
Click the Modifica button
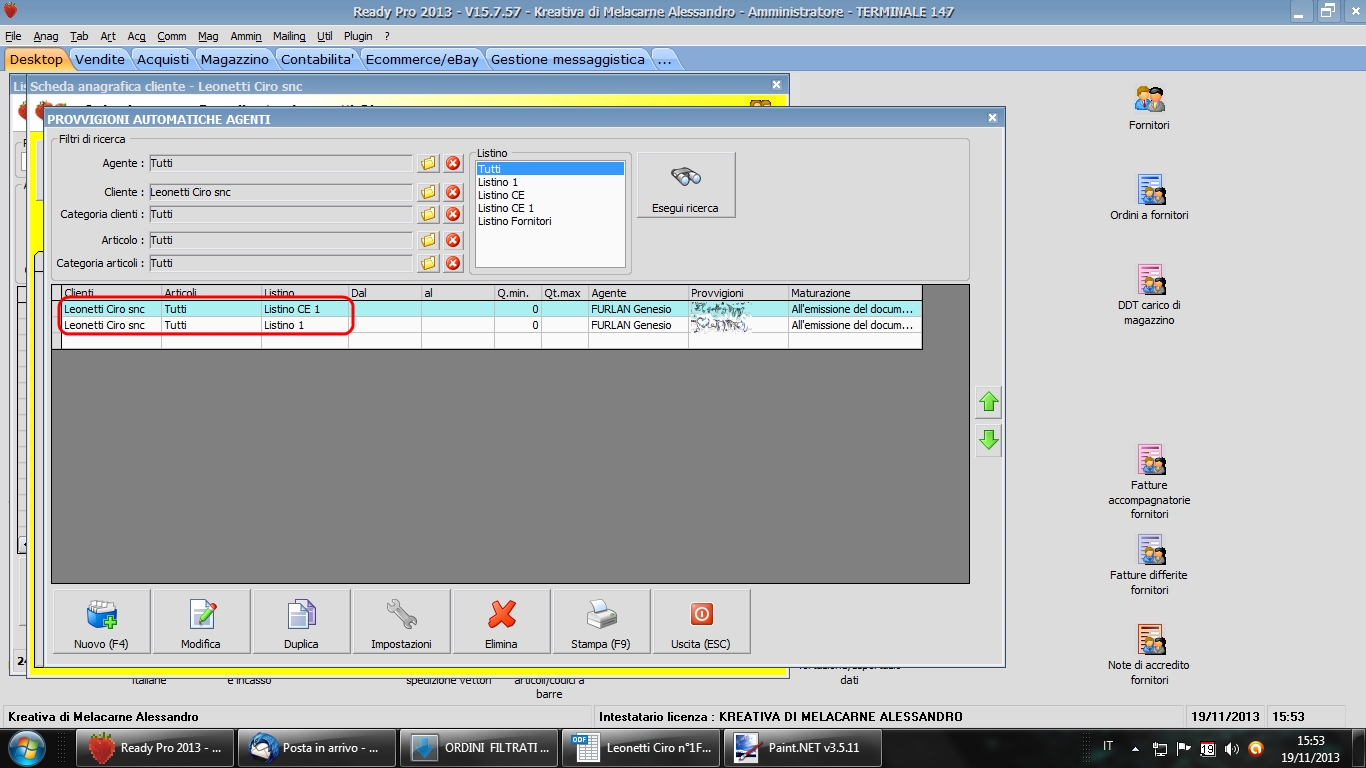pyautogui.click(x=201, y=621)
